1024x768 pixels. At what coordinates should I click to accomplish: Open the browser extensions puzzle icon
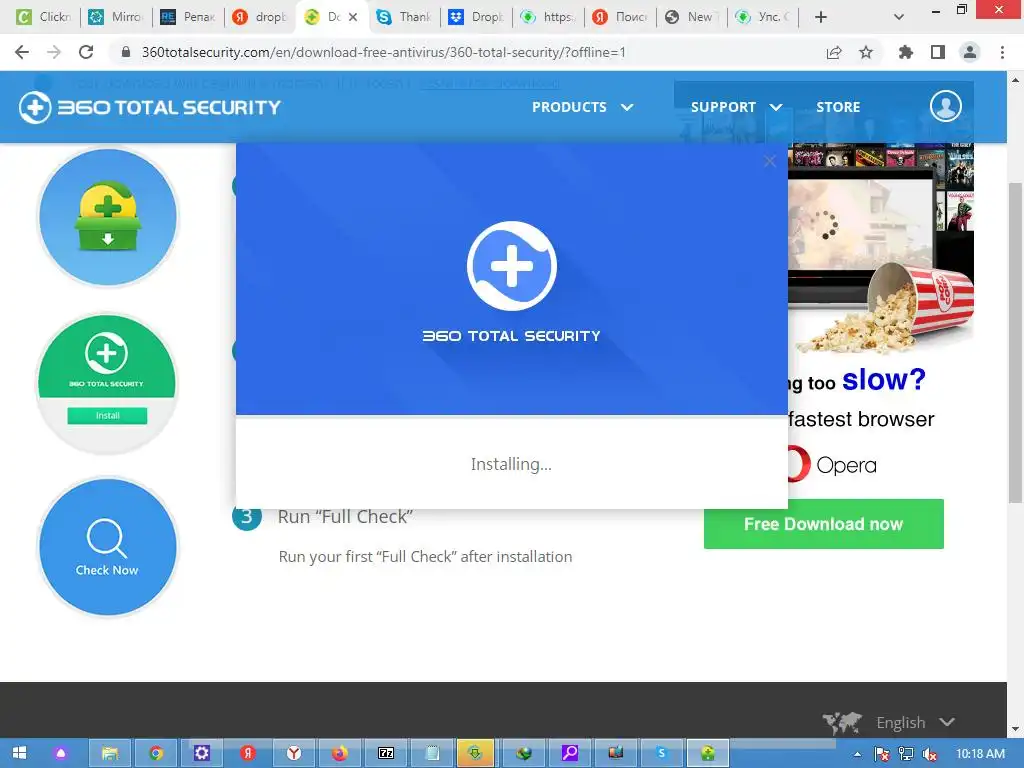906,52
